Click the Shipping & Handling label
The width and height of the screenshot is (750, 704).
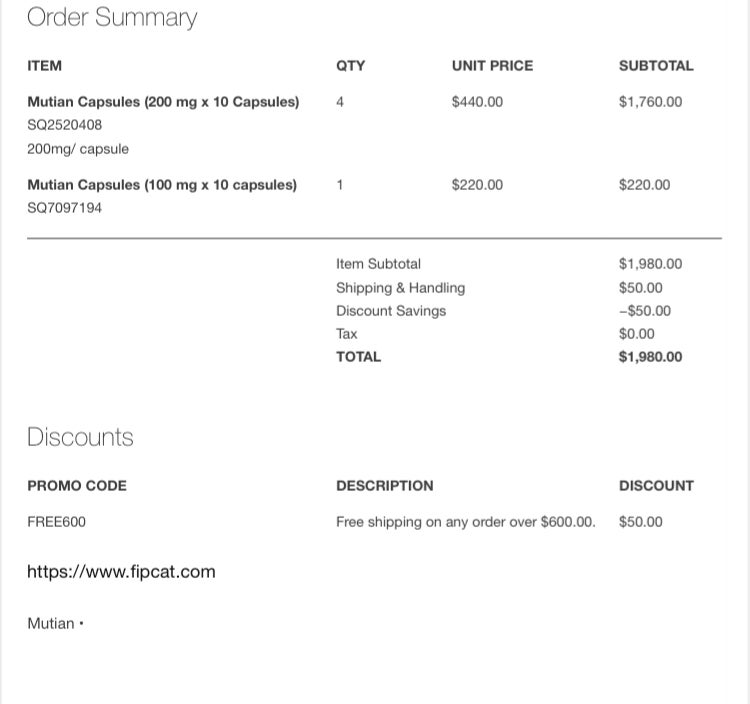pyautogui.click(x=400, y=288)
